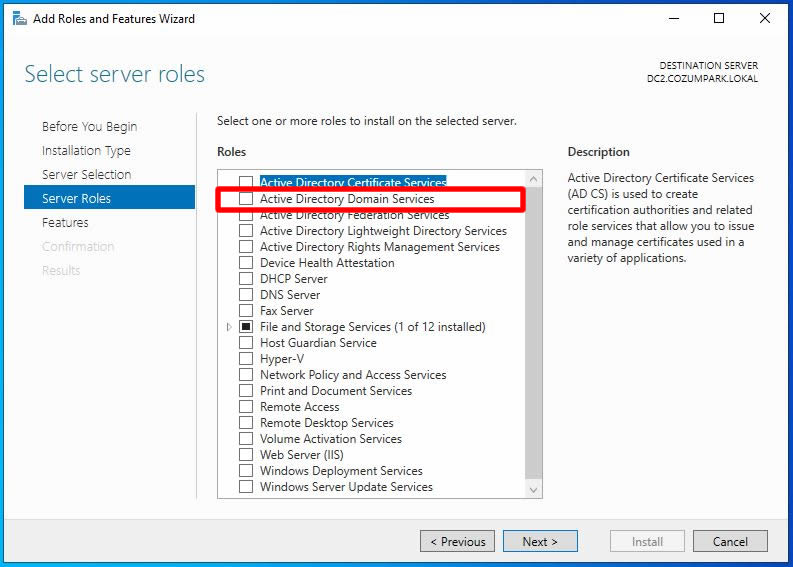Viewport: 793px width, 567px height.
Task: Switch to Server Selection step
Action: coord(86,175)
